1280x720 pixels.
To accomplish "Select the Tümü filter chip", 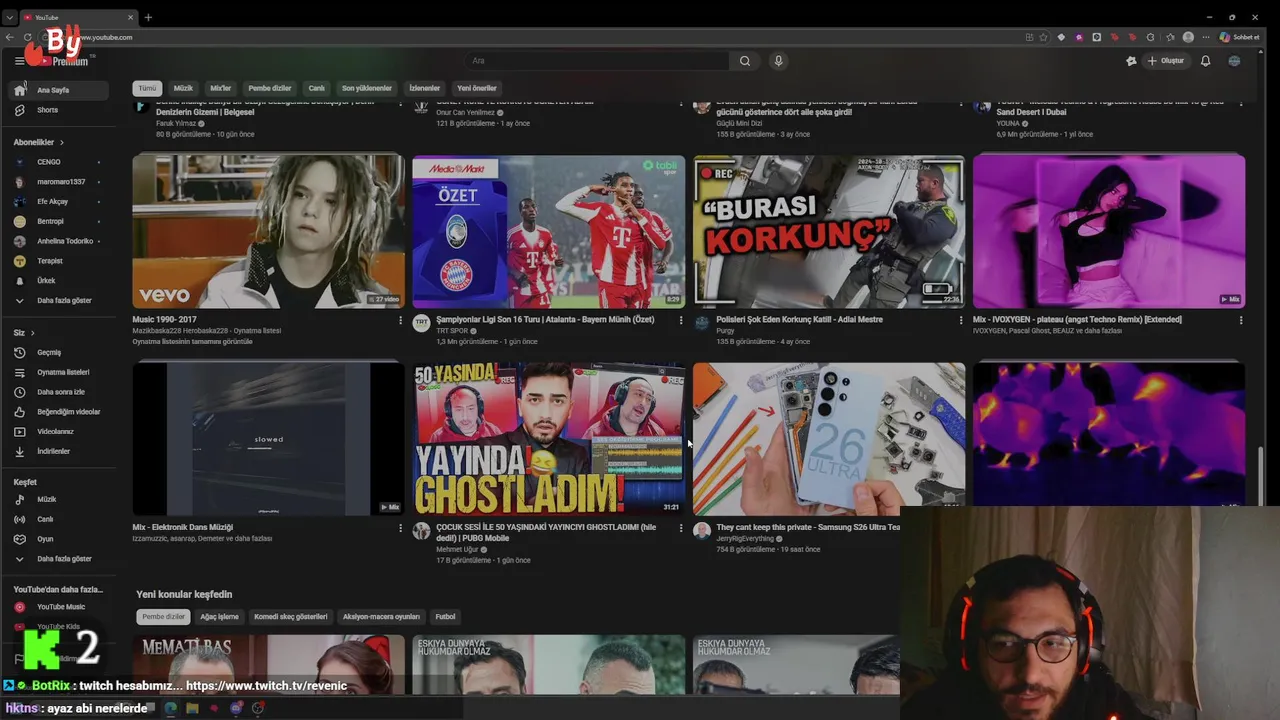I will (x=148, y=88).
